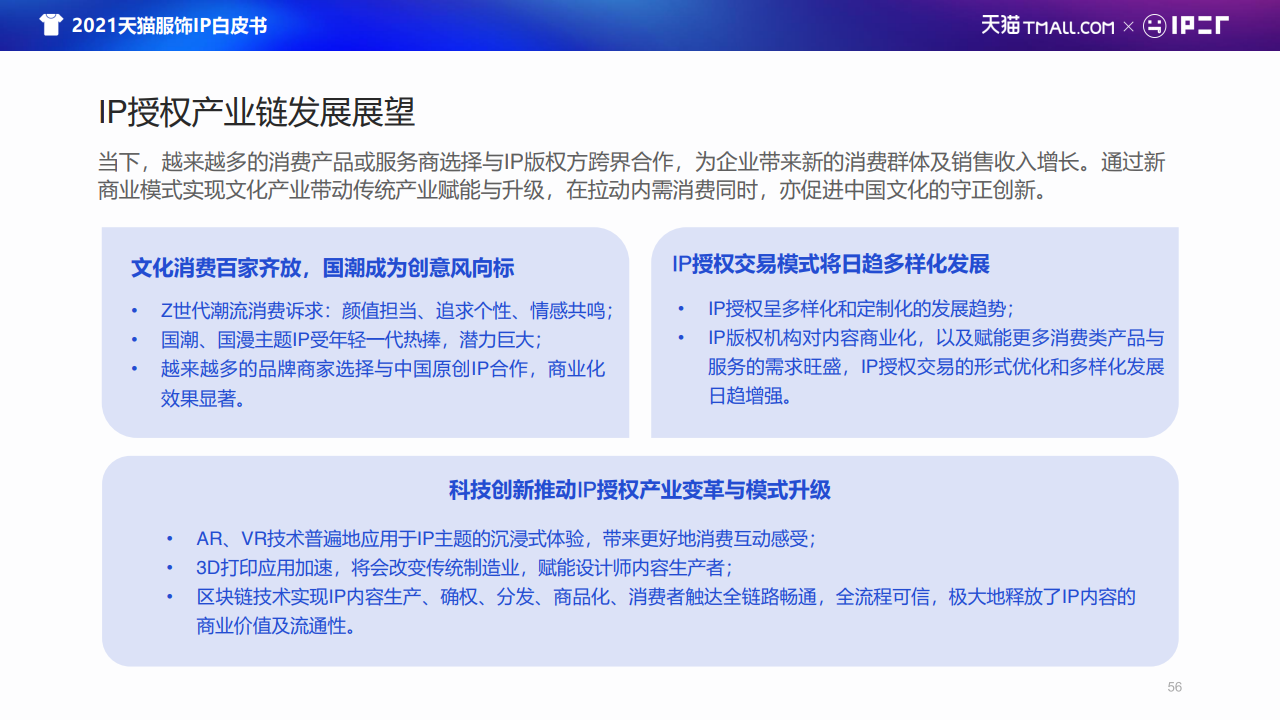Click the slide title IP授权产业链发展展望
The width and height of the screenshot is (1280, 720).
pos(257,112)
